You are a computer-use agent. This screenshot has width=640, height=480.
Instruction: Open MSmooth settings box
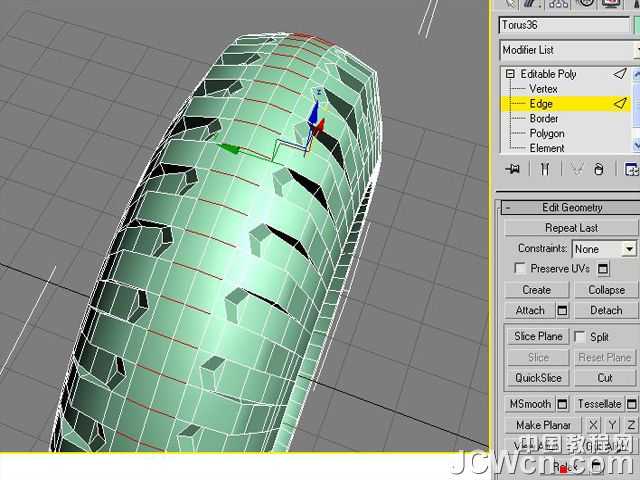click(562, 404)
